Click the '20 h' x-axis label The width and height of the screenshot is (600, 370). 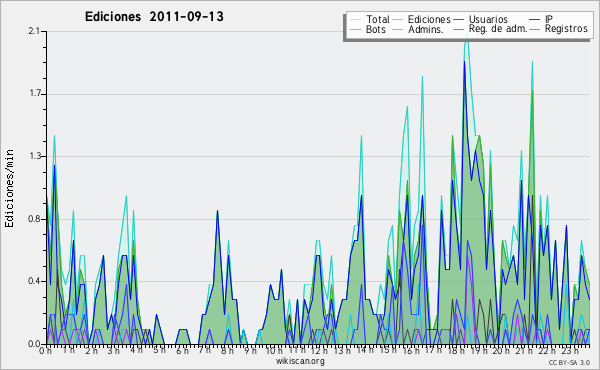coord(501,350)
